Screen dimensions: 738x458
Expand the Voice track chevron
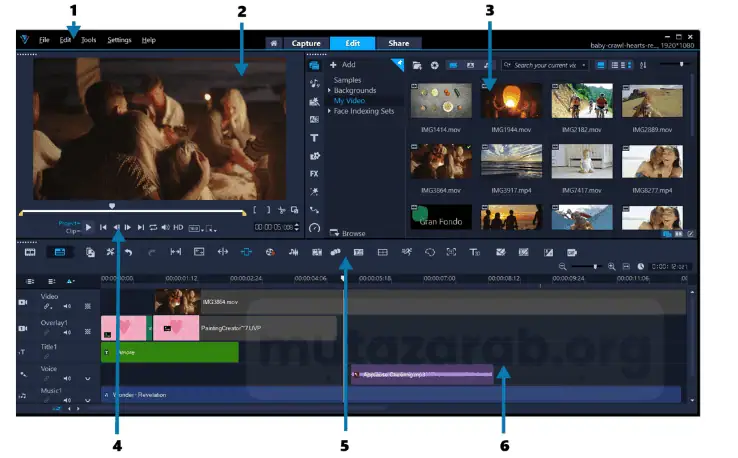pos(88,378)
